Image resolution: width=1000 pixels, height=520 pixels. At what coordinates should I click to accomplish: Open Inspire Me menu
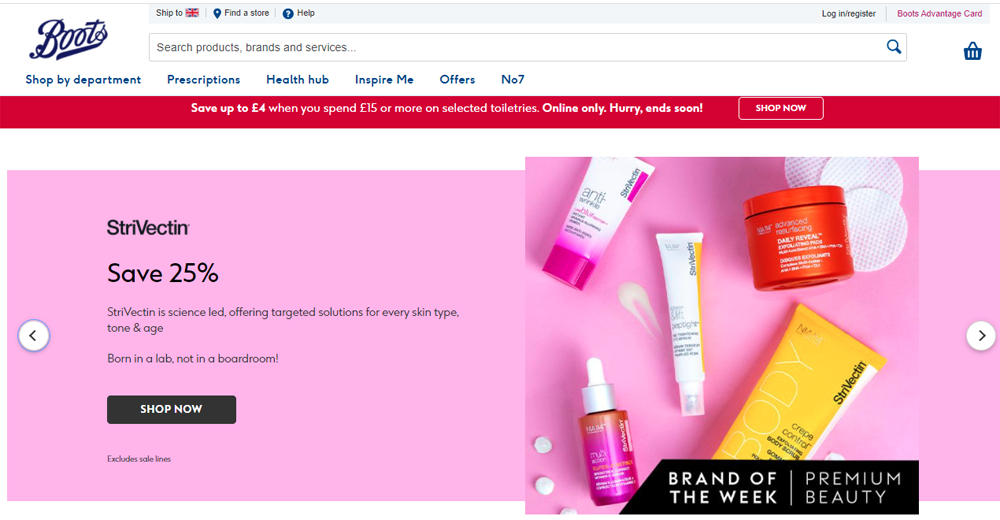(384, 80)
